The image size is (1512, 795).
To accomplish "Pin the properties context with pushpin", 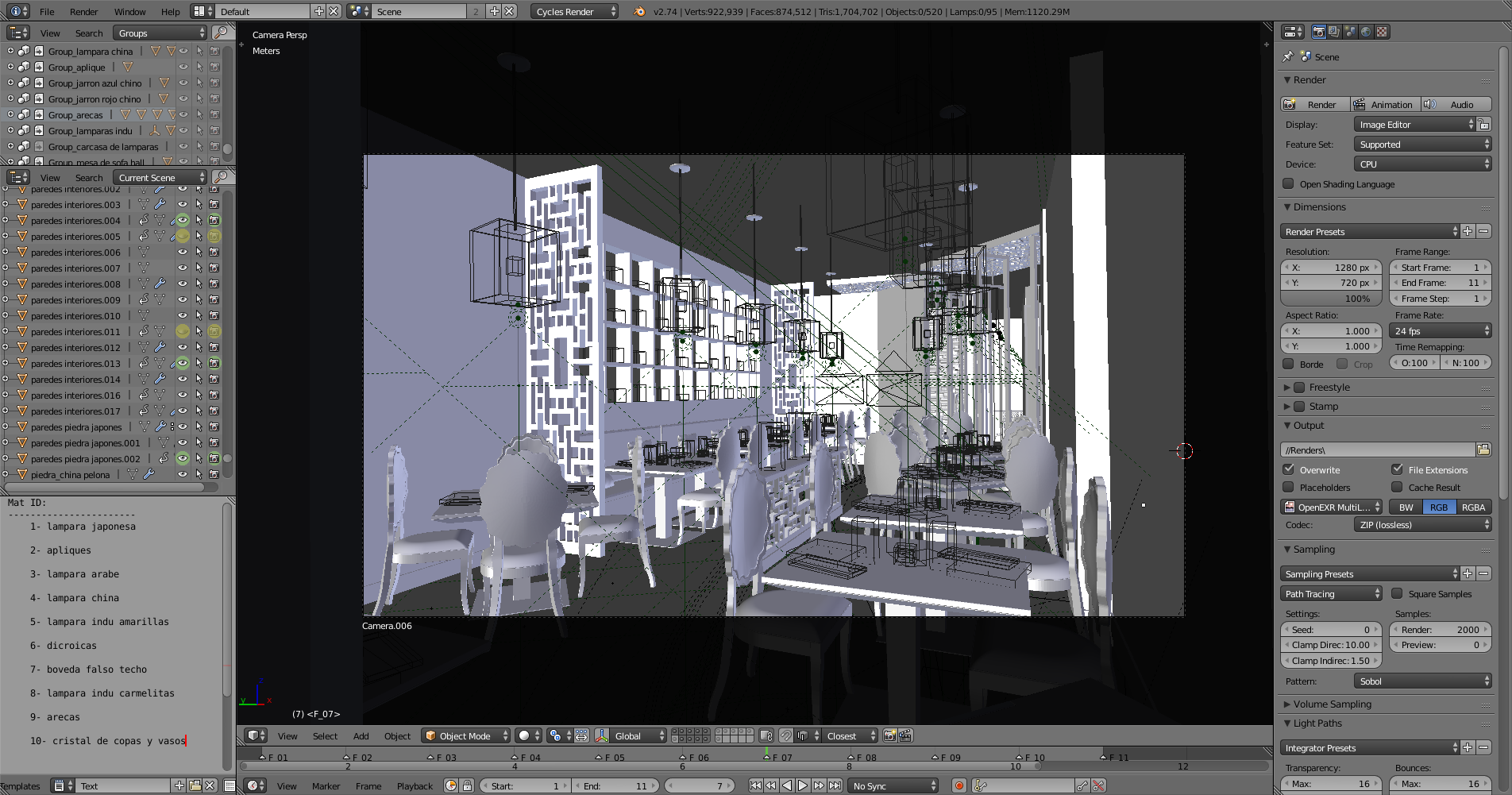I will click(1288, 56).
